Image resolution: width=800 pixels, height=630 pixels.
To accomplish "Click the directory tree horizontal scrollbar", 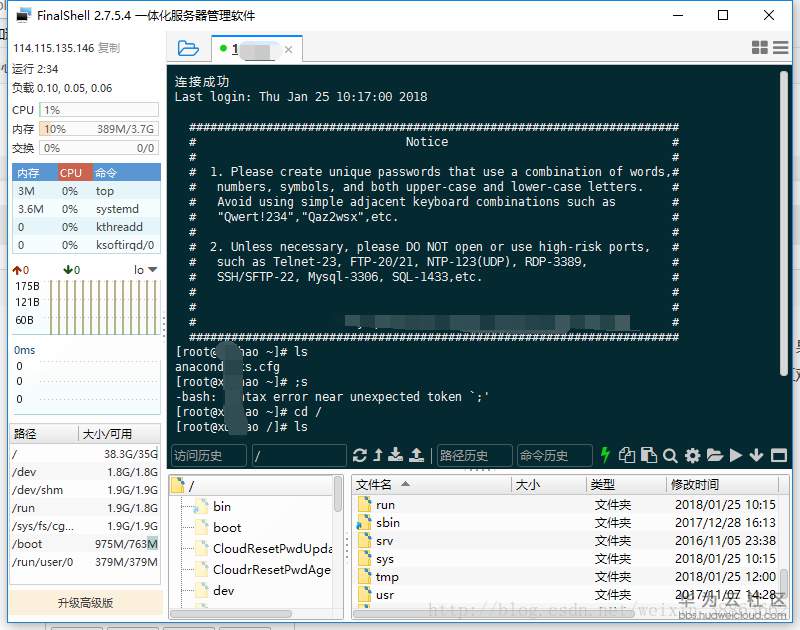I will click(231, 614).
